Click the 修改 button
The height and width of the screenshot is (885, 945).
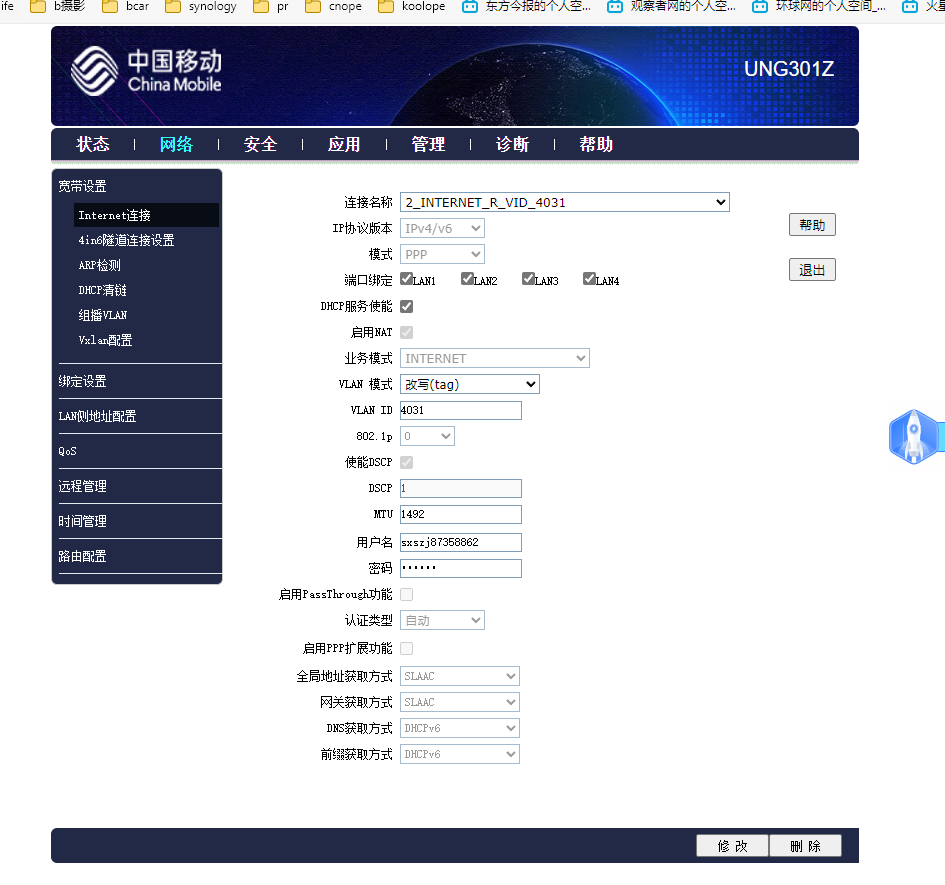(x=732, y=846)
